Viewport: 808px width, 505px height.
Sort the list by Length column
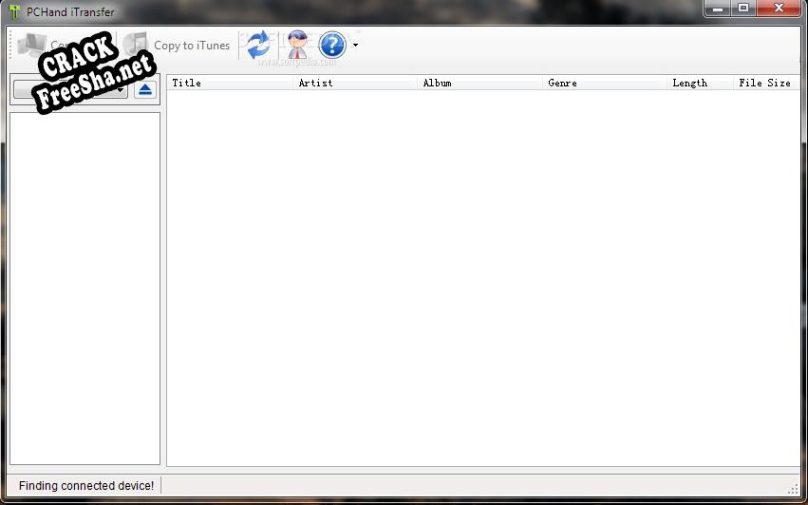coord(698,83)
